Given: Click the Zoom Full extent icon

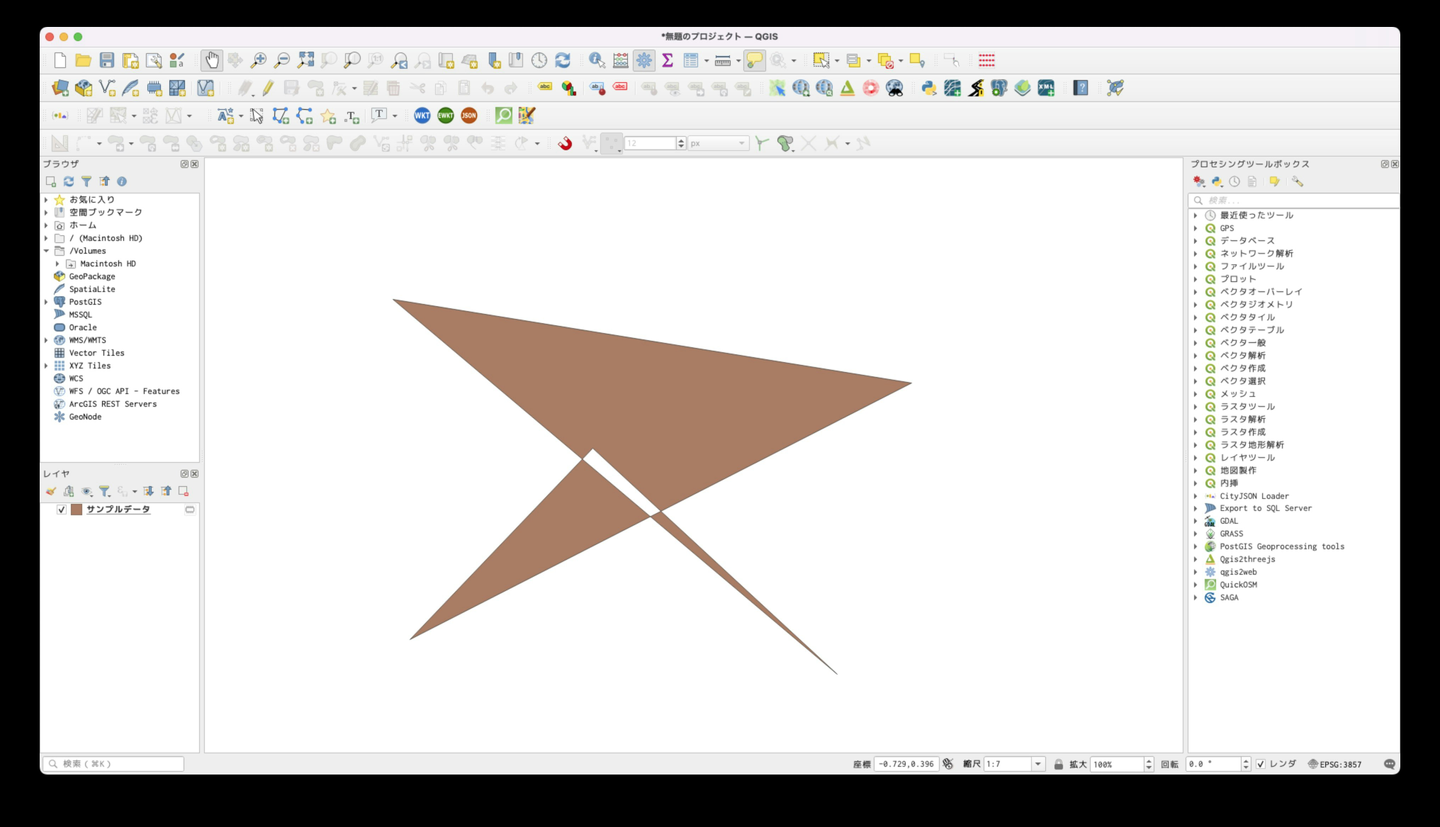Looking at the screenshot, I should [306, 61].
